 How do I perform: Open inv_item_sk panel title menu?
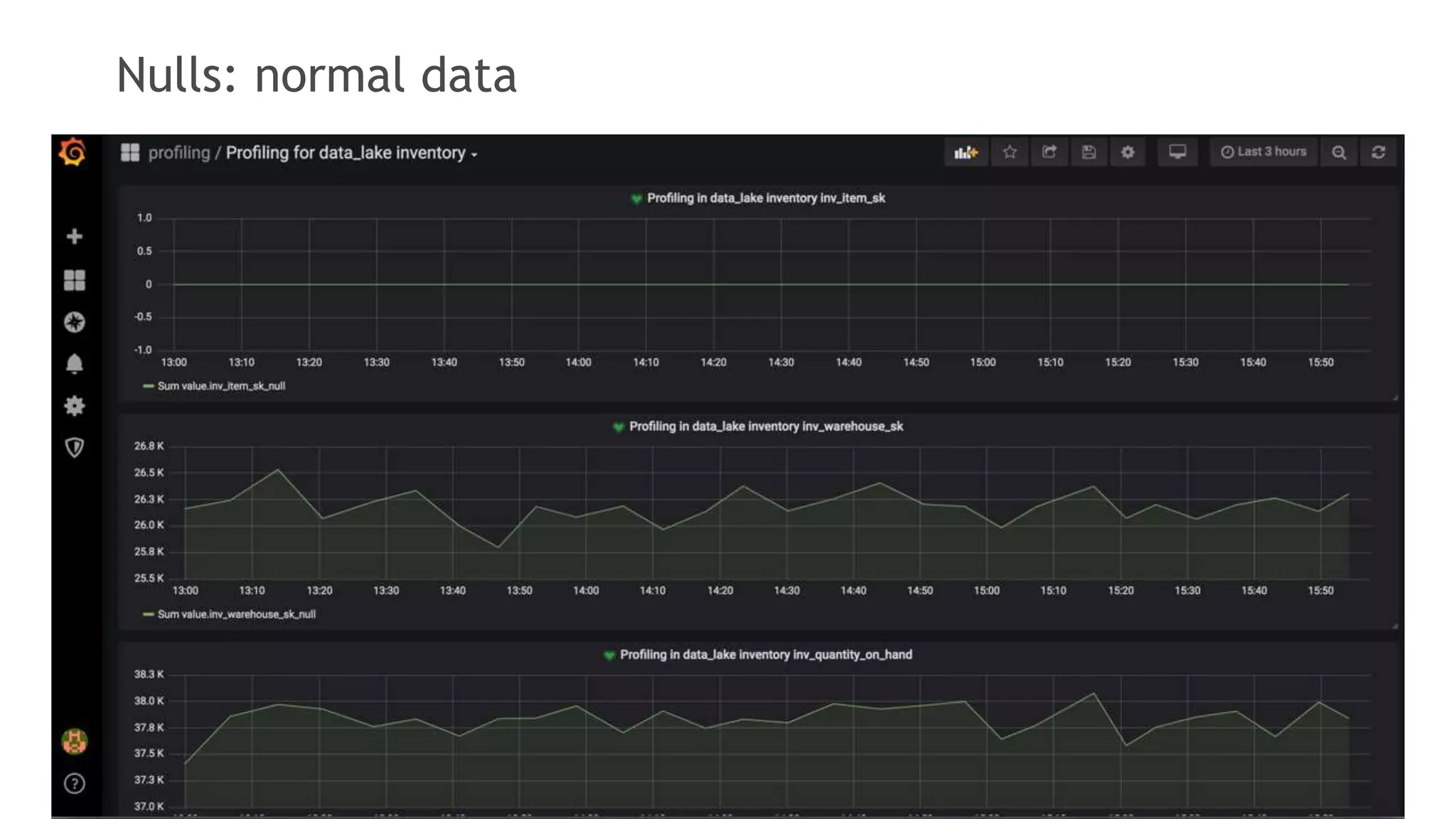[766, 198]
